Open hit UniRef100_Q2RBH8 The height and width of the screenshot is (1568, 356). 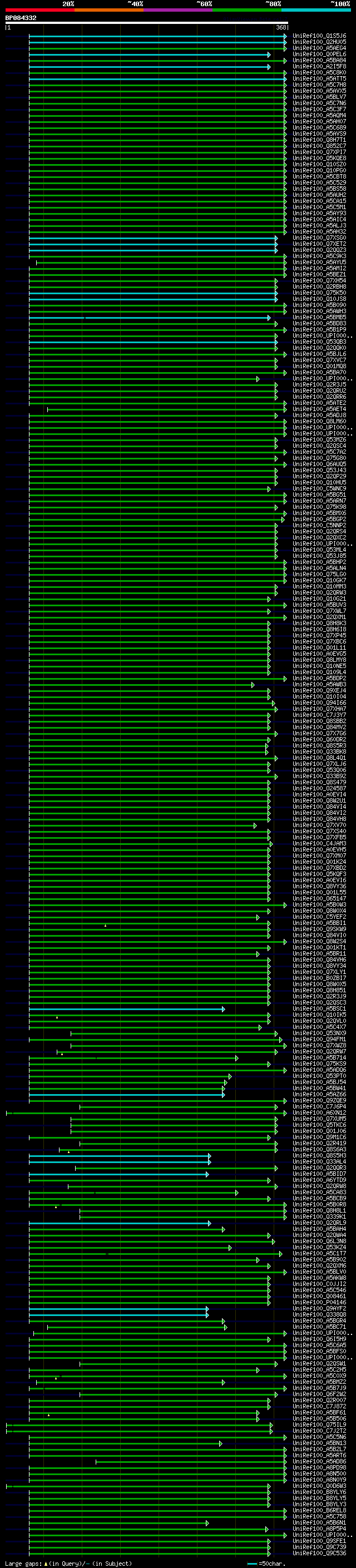click(319, 286)
